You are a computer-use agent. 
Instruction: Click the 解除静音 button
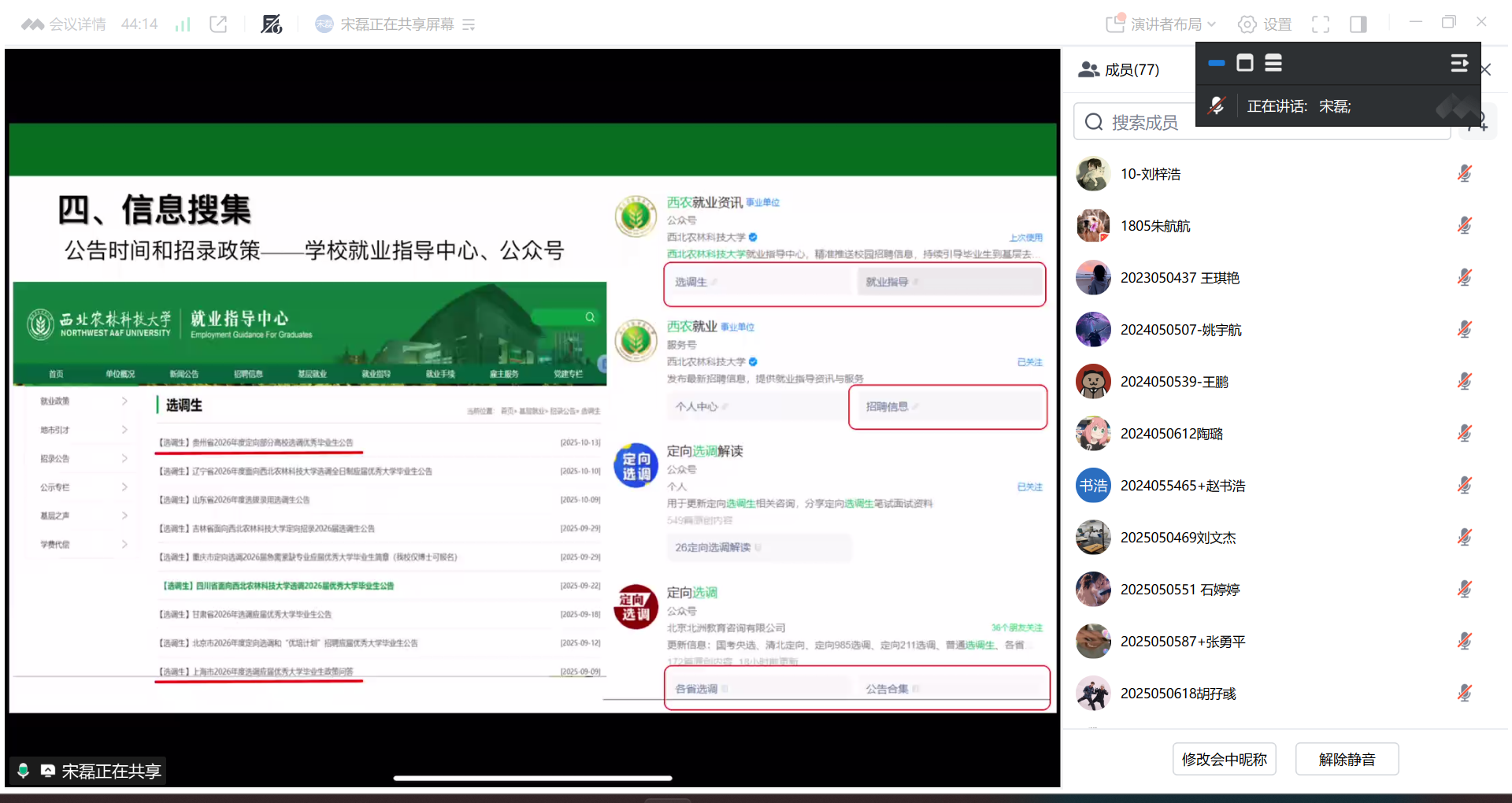(x=1347, y=759)
